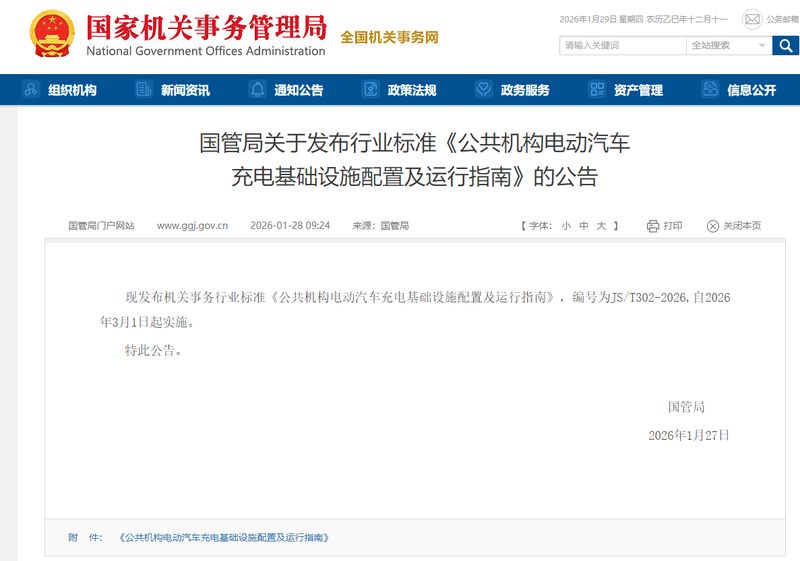This screenshot has height=561, width=800.
Task: Click the standard number JS/T302-2026 text
Action: 649,297
